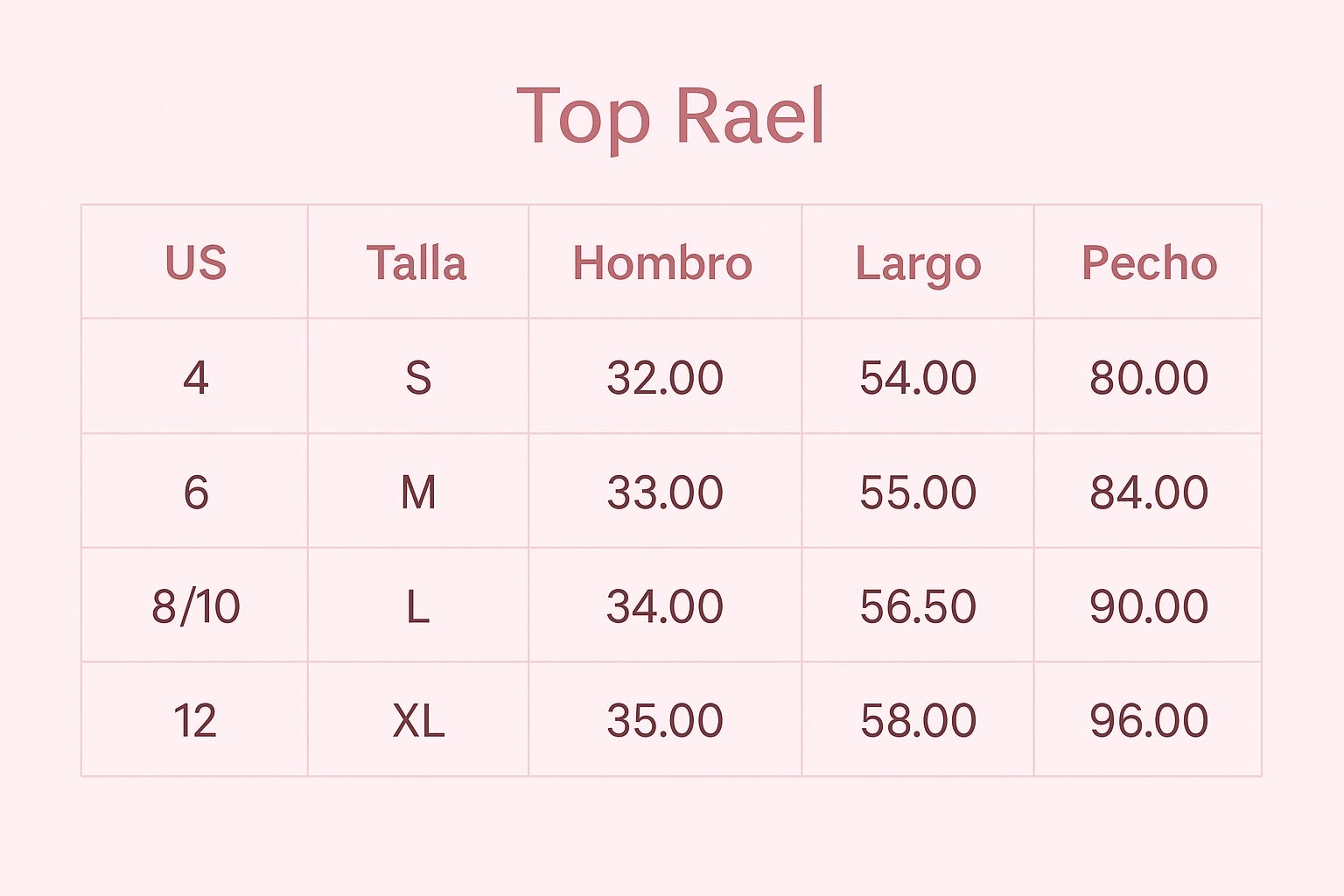Select the US column header
Viewport: 1344px width, 896px height.
pos(196,262)
